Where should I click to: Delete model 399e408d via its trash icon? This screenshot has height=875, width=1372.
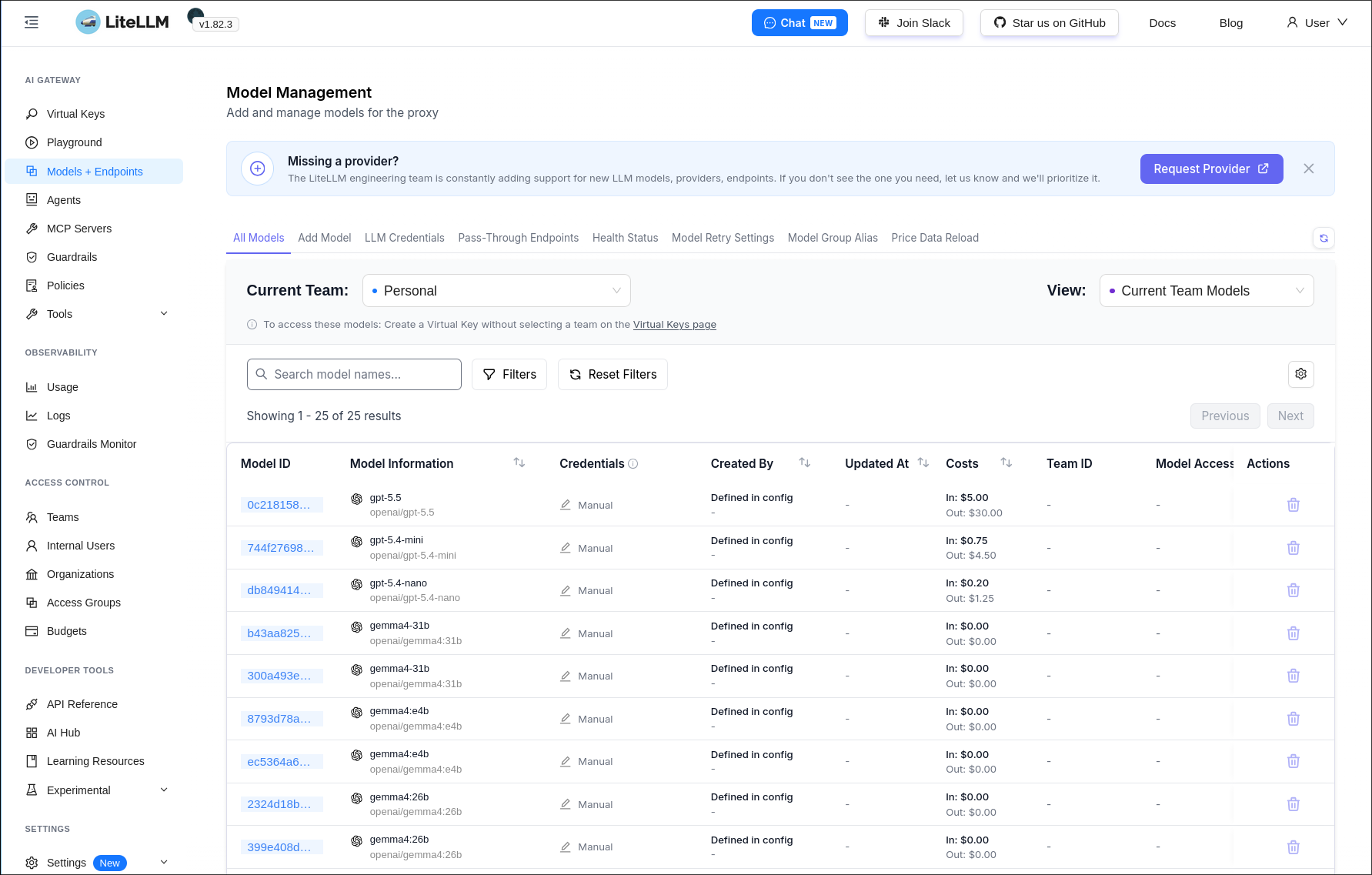pos(1293,847)
